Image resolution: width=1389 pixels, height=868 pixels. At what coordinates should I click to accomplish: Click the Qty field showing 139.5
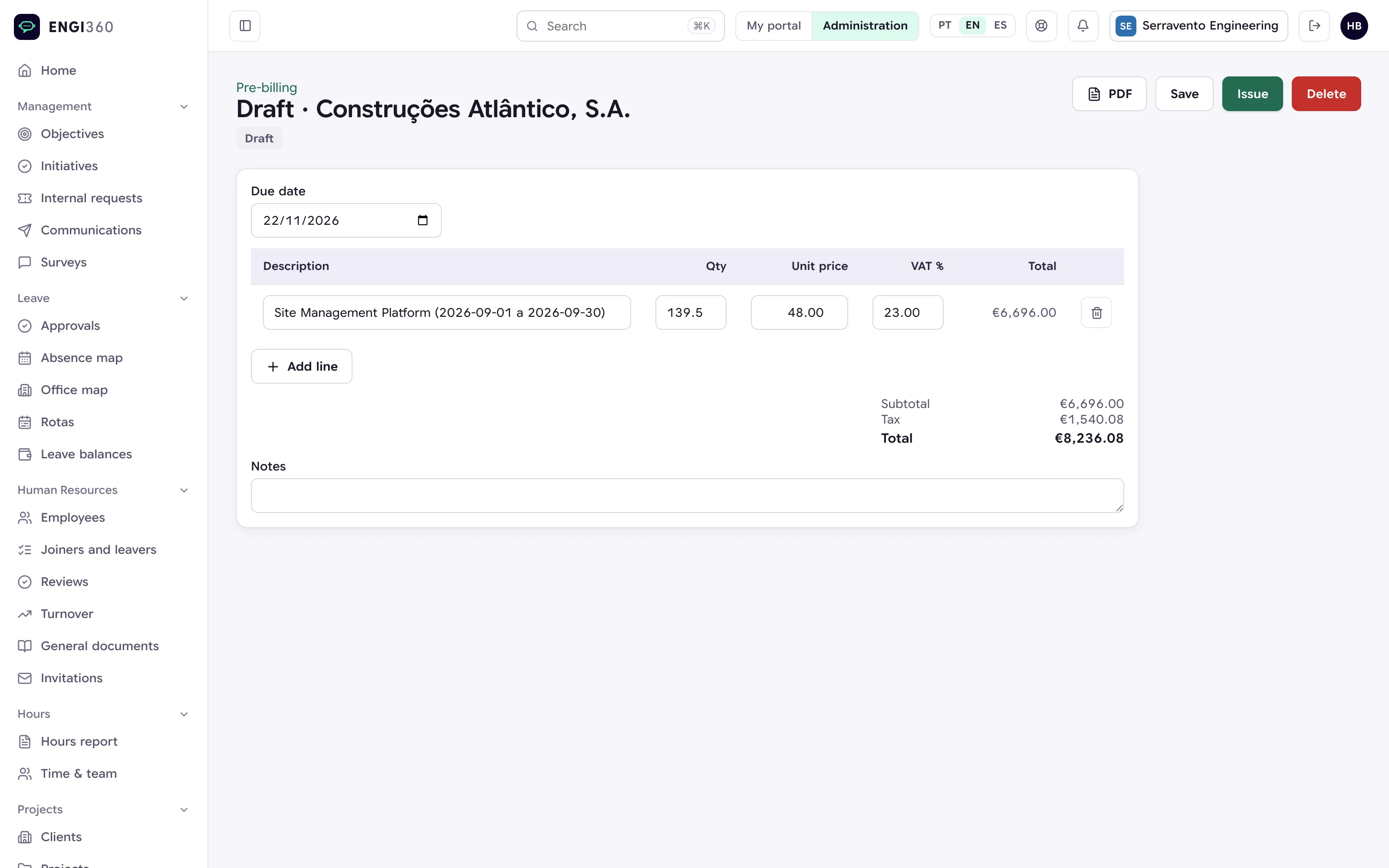point(691,312)
